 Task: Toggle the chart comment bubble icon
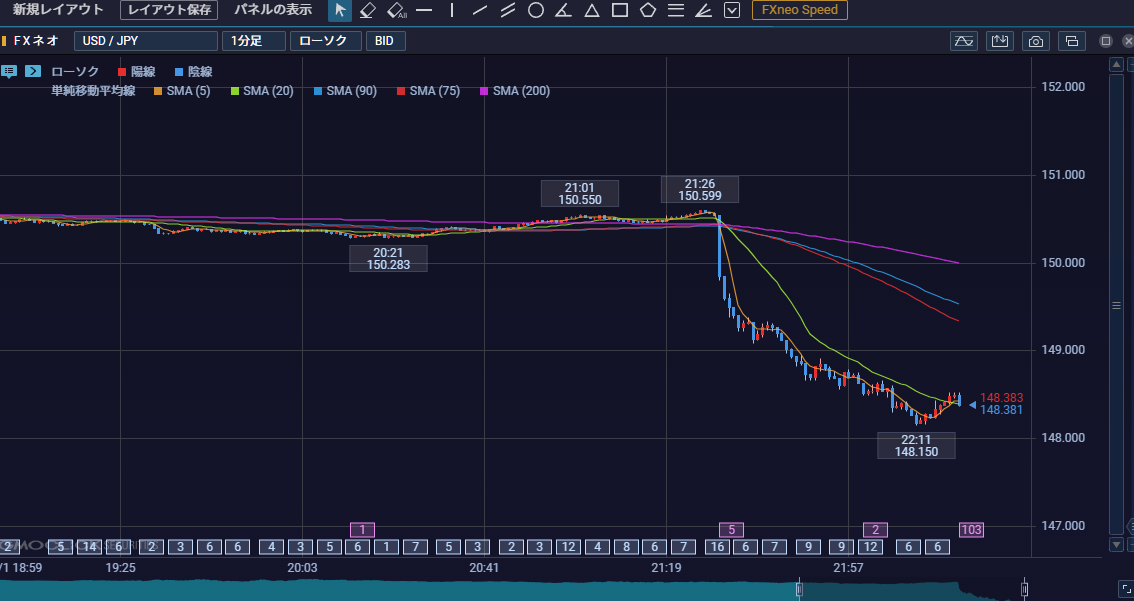9,71
